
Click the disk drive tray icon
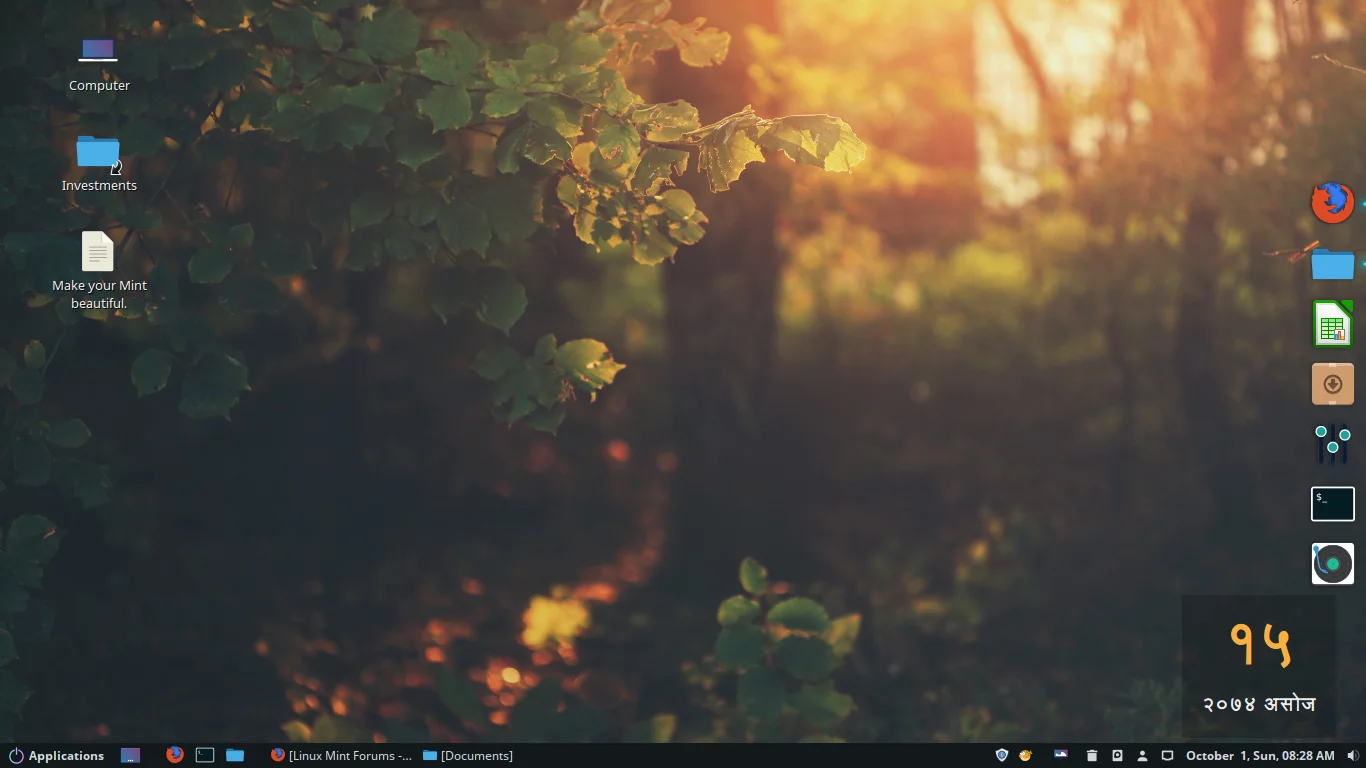[x=1117, y=756]
